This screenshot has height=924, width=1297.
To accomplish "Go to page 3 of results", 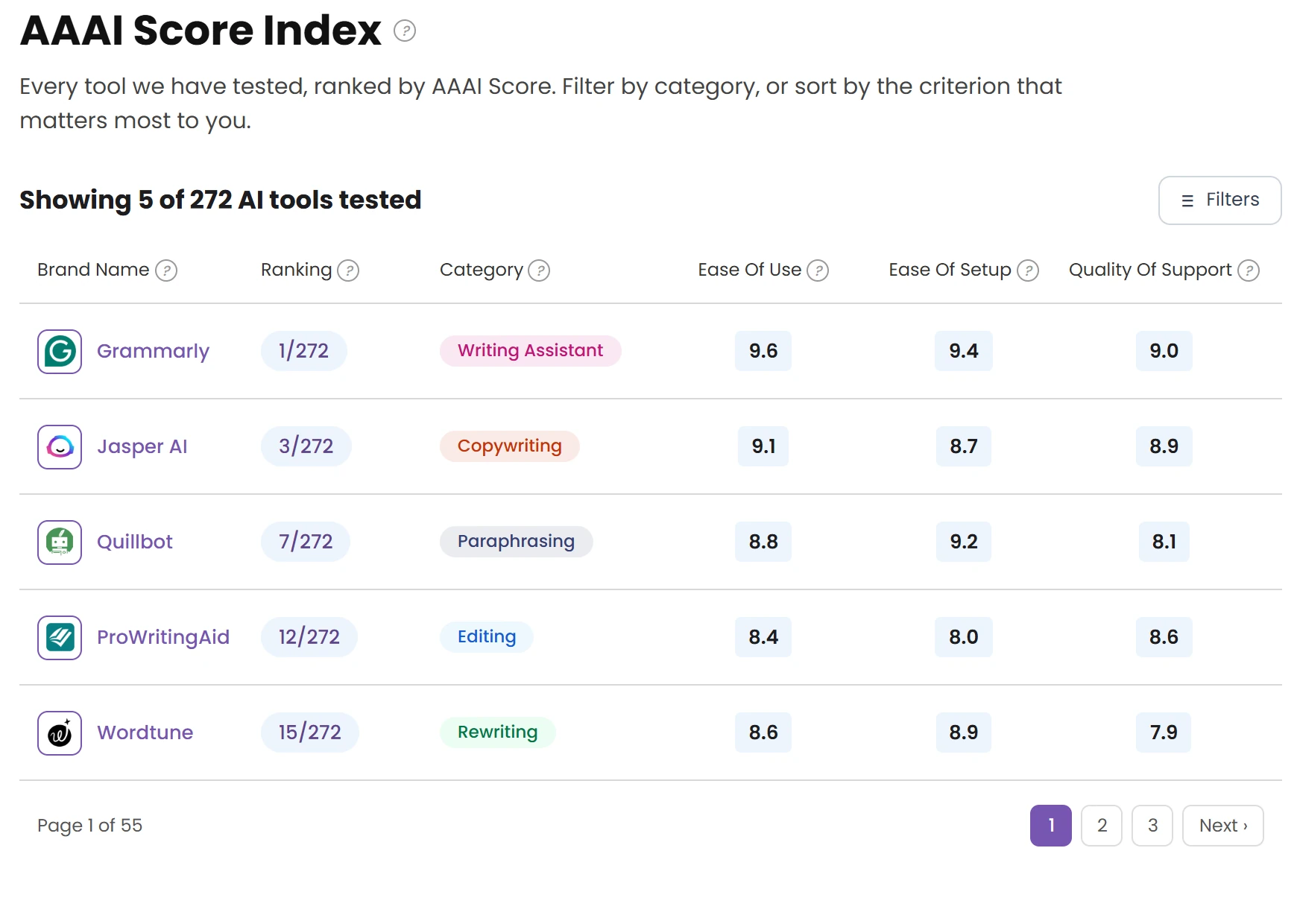I will 1152,826.
